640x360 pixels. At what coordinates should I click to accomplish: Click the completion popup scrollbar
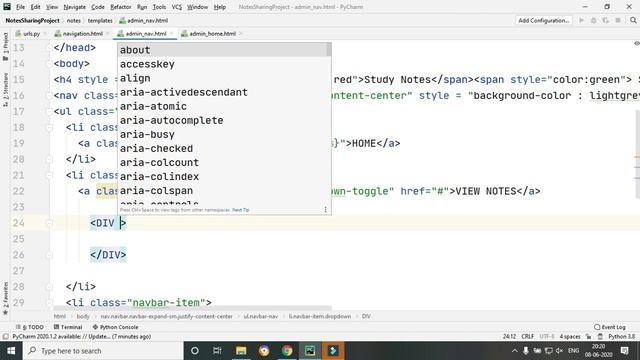point(329,50)
